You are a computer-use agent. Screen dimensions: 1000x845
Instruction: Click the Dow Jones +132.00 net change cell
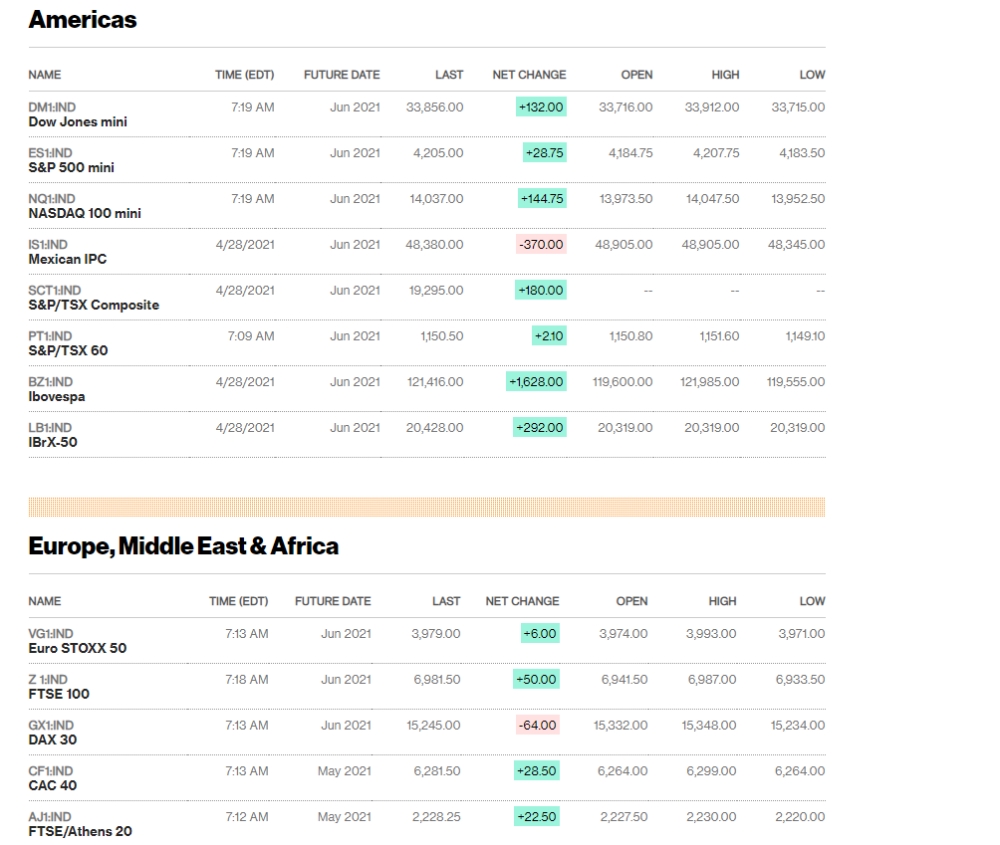click(540, 107)
